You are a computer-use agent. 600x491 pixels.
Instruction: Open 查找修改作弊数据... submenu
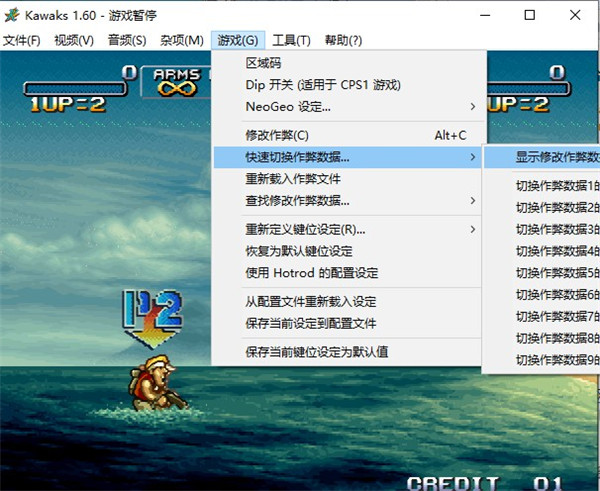[347, 201]
